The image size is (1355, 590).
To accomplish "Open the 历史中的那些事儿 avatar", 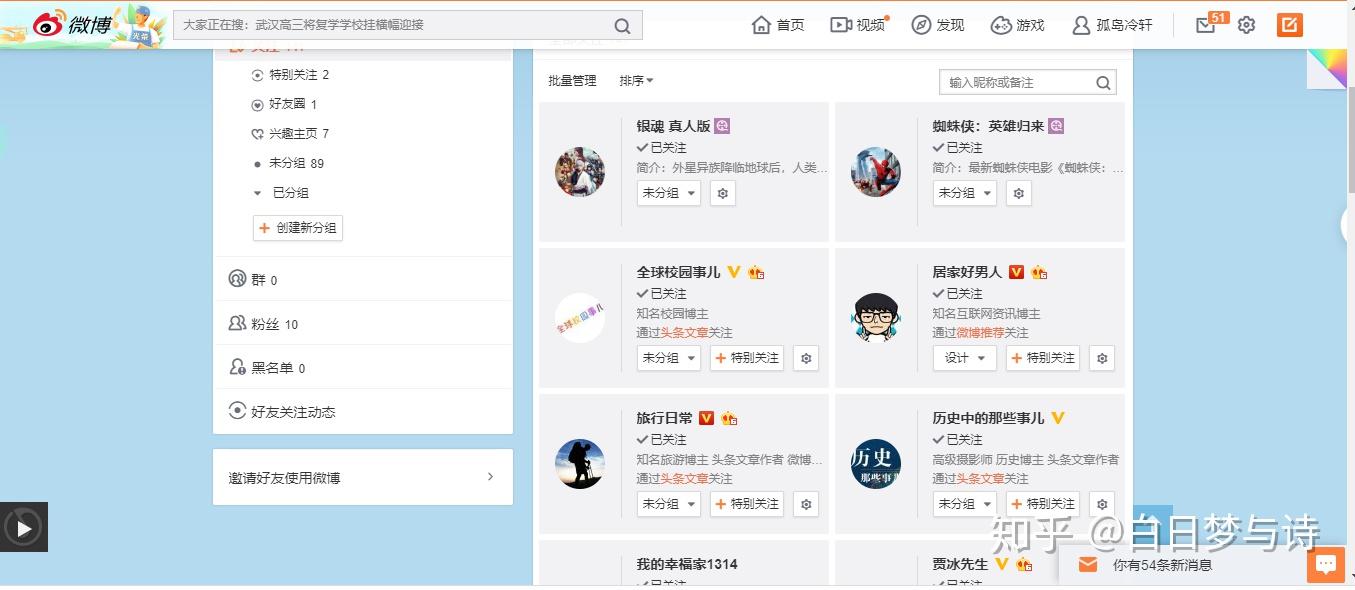I will (x=876, y=464).
